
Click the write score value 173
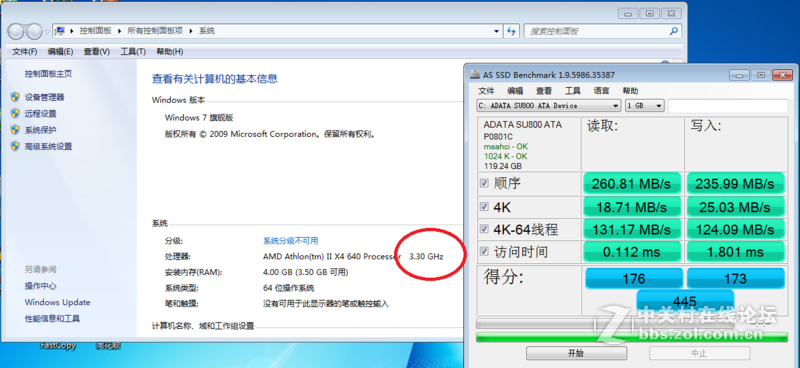[735, 279]
